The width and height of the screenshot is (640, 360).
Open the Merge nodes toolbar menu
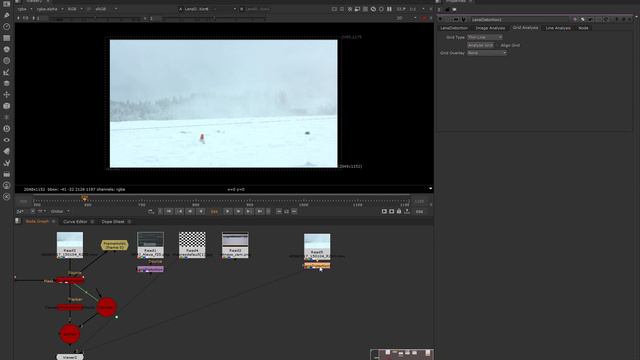click(6, 83)
